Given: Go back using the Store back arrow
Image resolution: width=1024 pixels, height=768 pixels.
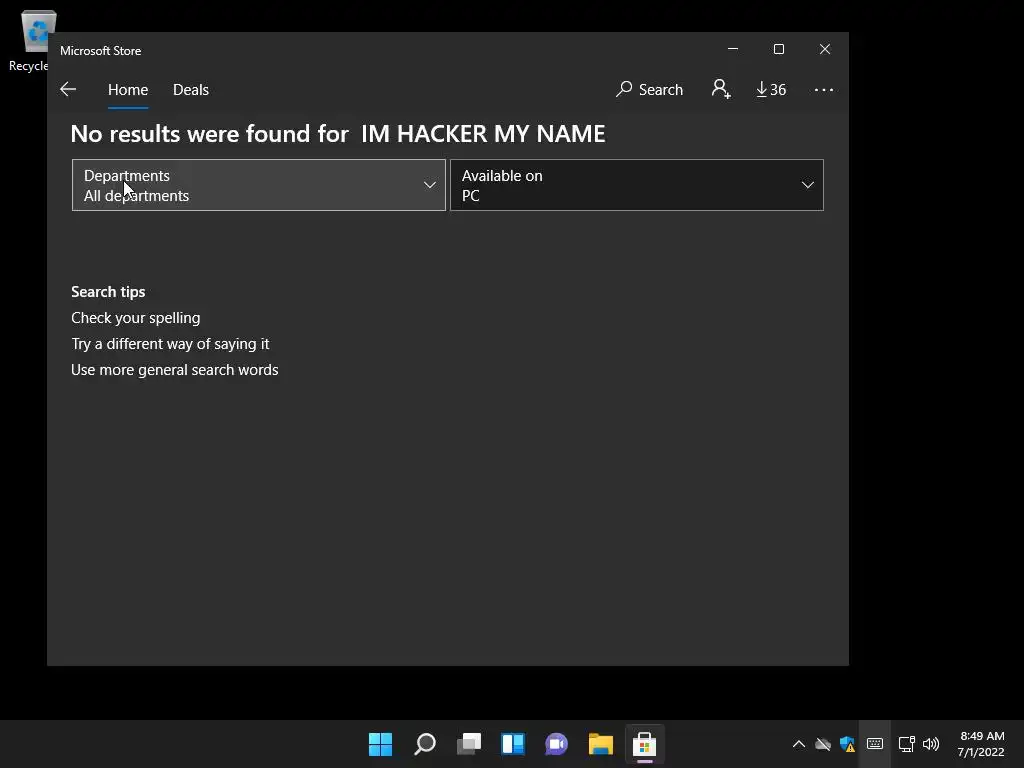Looking at the screenshot, I should click(68, 89).
